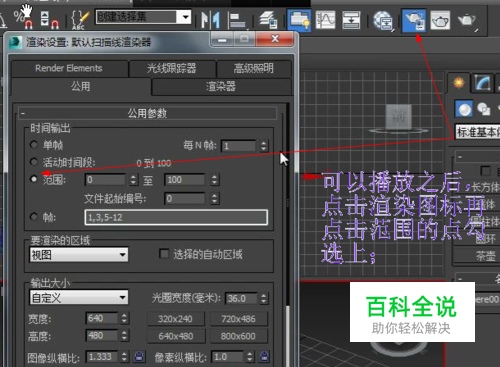Open Render Setup teapot icon
The width and height of the screenshot is (500, 367).
[x=414, y=21]
